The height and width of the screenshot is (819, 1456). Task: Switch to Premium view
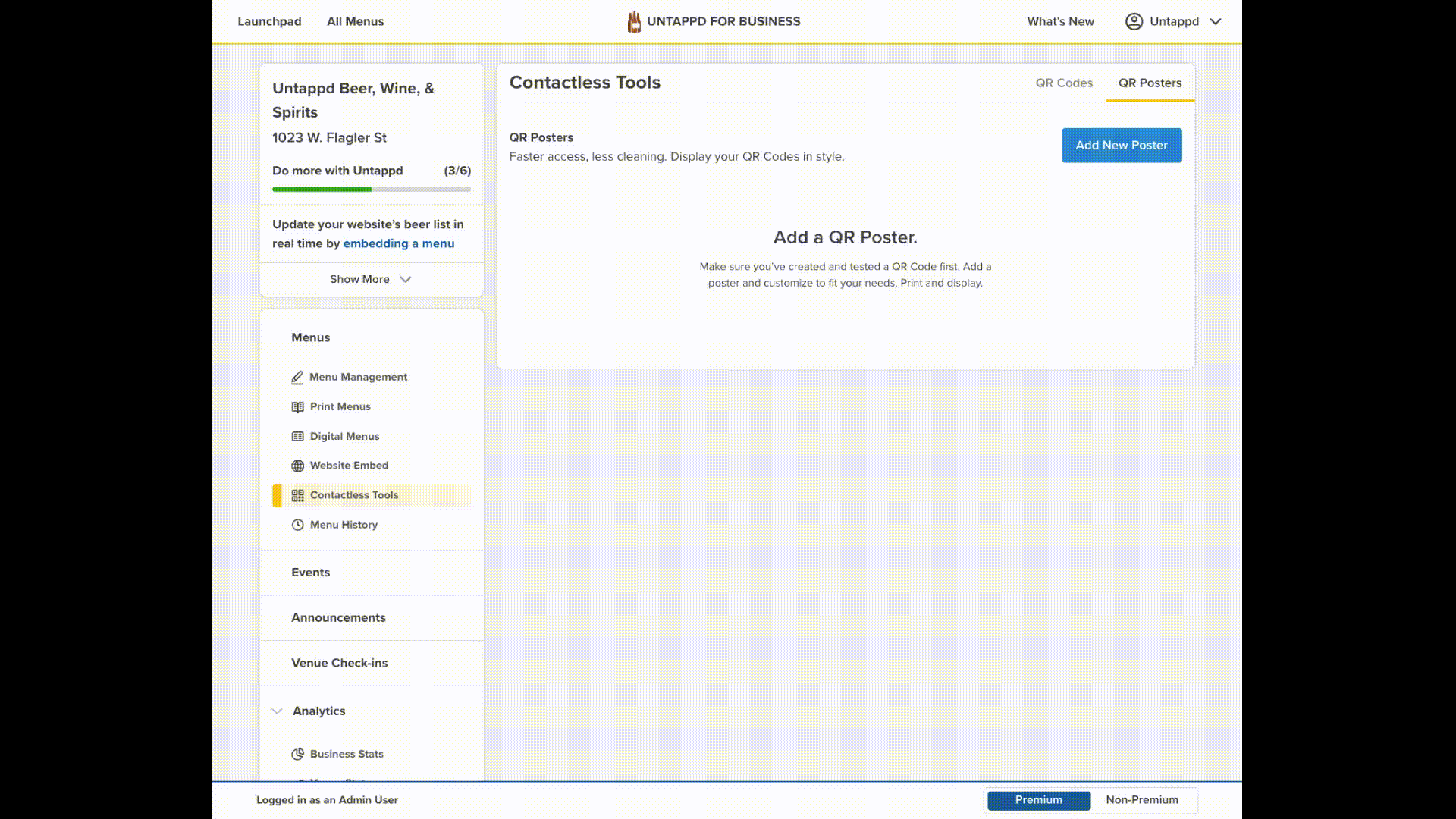(x=1038, y=800)
